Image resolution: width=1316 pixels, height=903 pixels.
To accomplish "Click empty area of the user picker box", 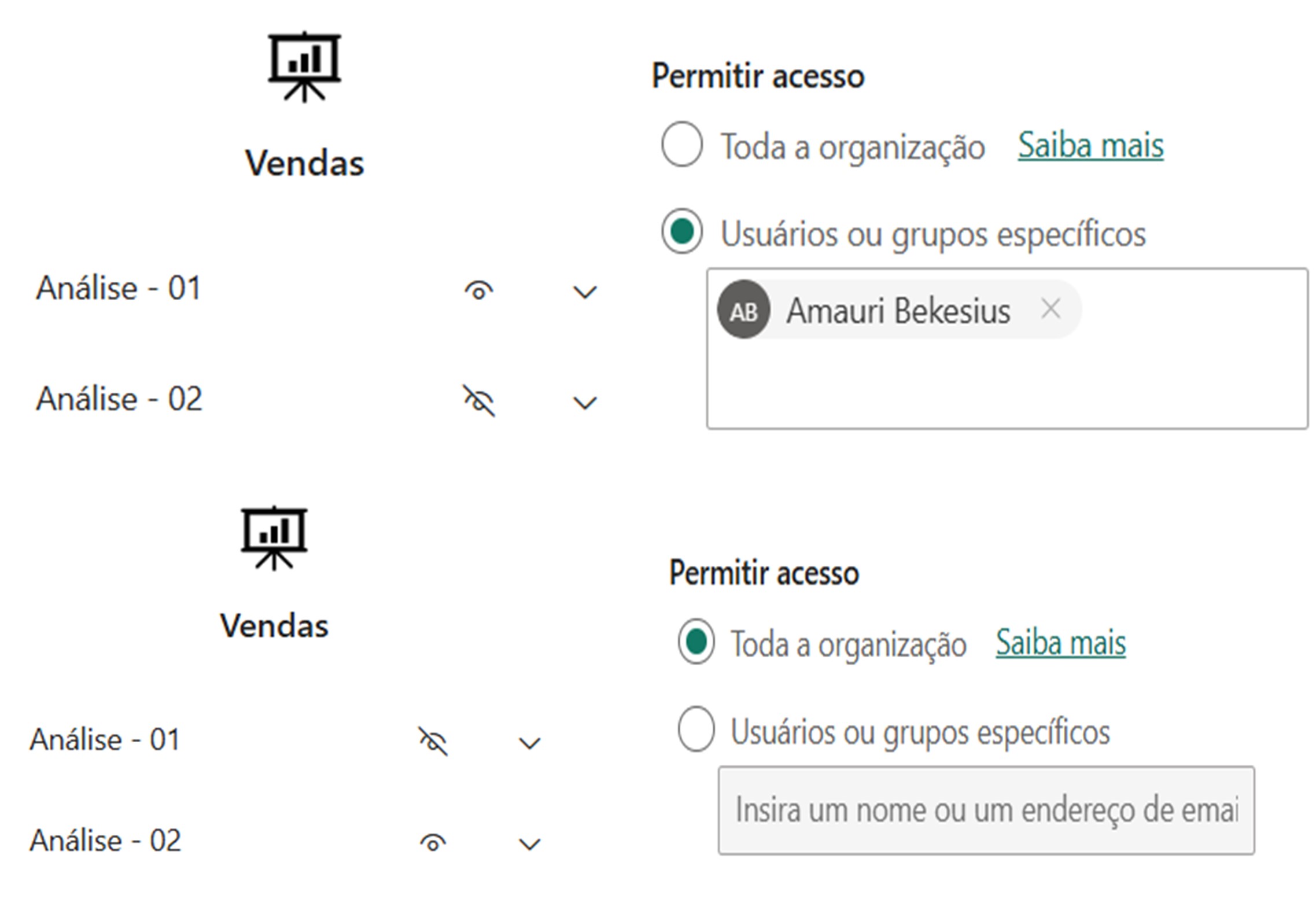I will point(1007,388).
